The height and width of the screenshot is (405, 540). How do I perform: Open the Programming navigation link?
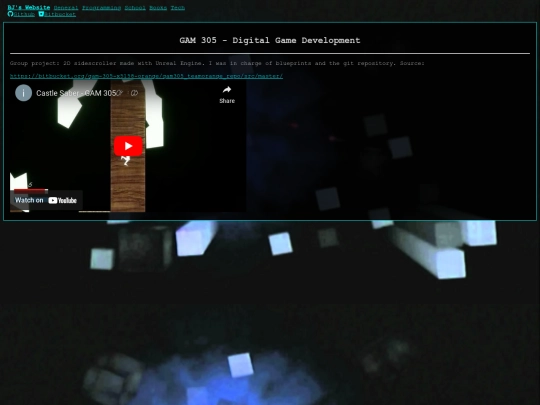tap(101, 8)
